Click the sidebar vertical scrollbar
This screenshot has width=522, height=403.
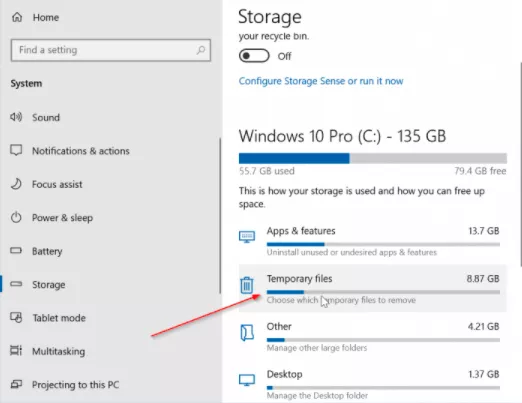220,216
